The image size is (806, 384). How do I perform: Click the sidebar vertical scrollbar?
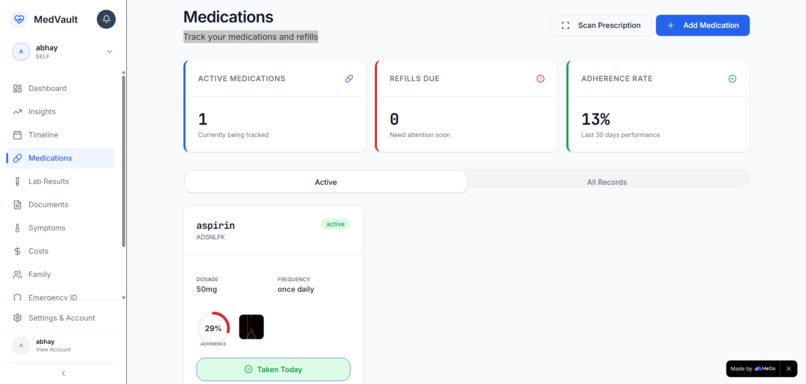[123, 161]
